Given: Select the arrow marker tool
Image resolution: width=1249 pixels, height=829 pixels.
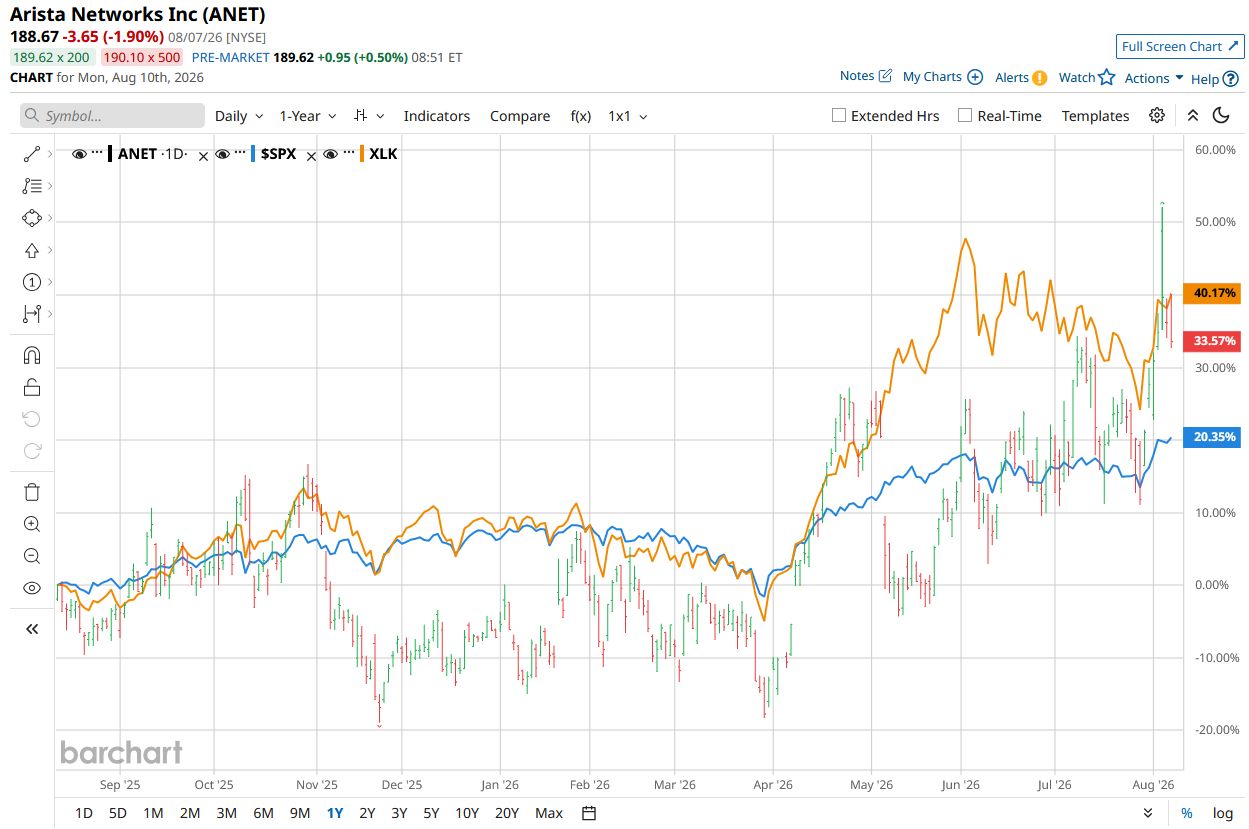Looking at the screenshot, I should 31,250.
